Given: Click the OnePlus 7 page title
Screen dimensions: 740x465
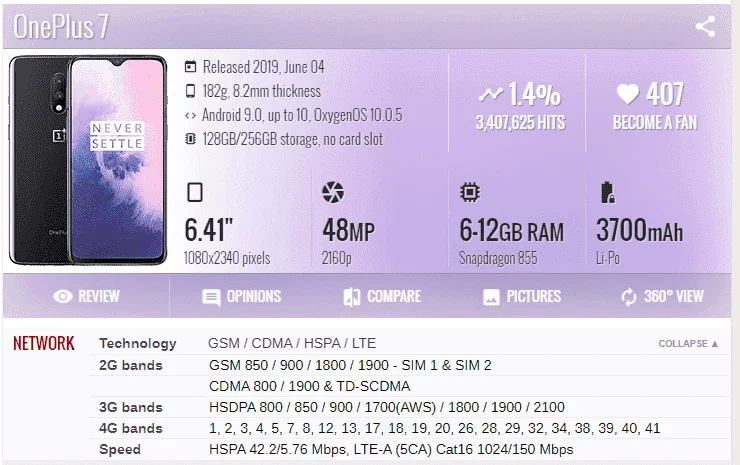Looking at the screenshot, I should 61,26.
